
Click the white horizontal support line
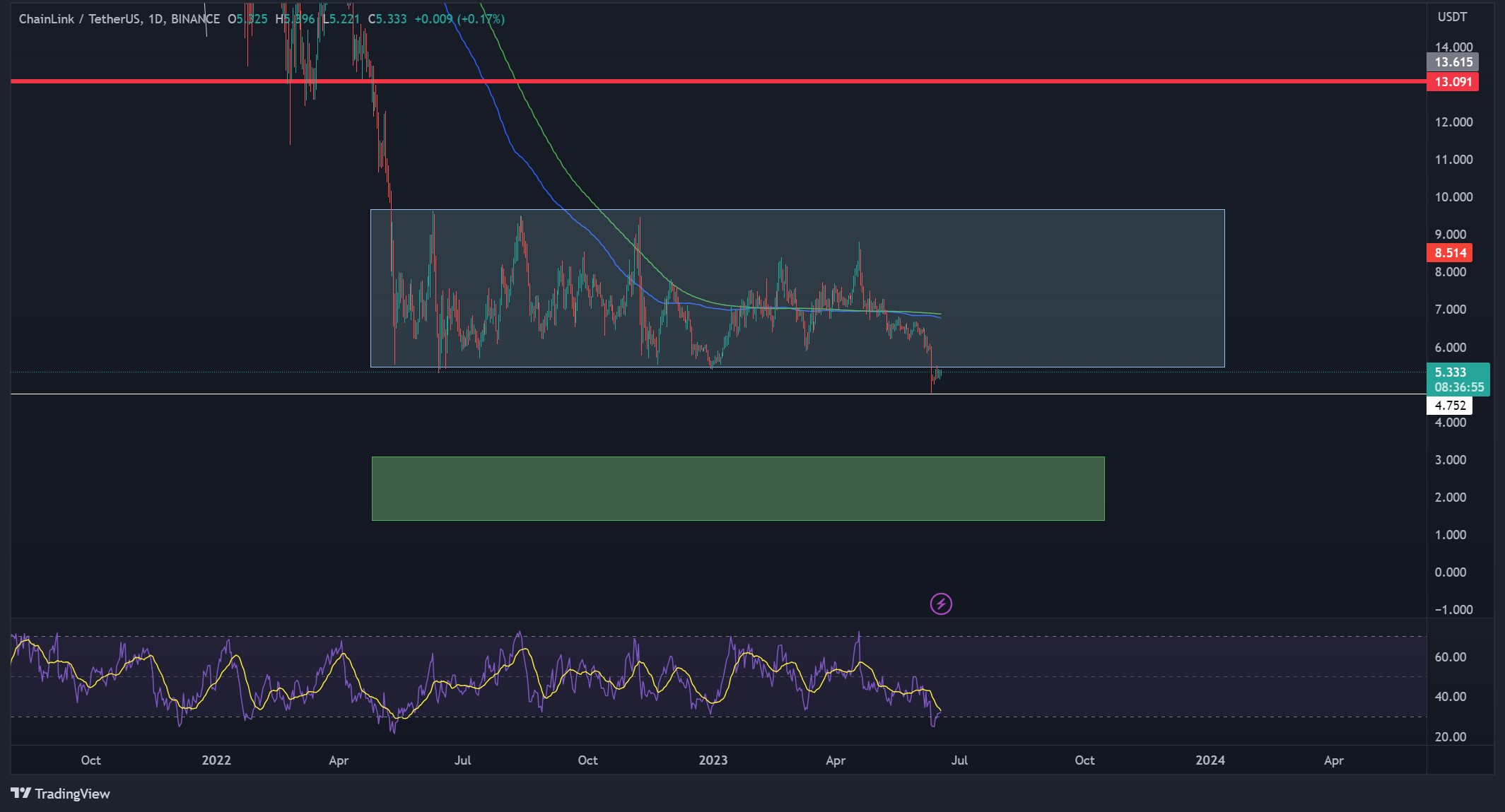point(718,394)
